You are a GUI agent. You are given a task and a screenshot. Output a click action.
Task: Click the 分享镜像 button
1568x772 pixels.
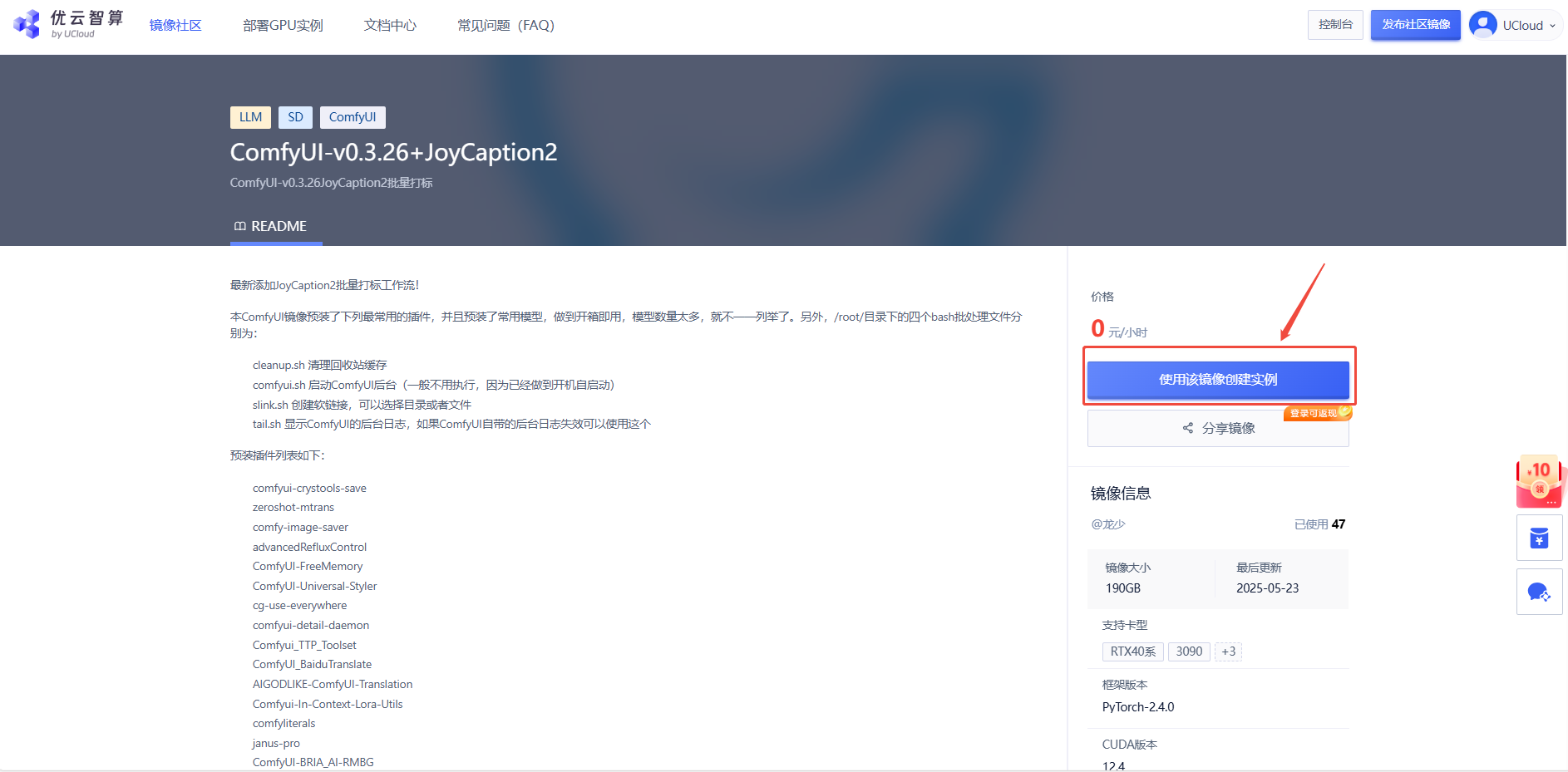1218,428
